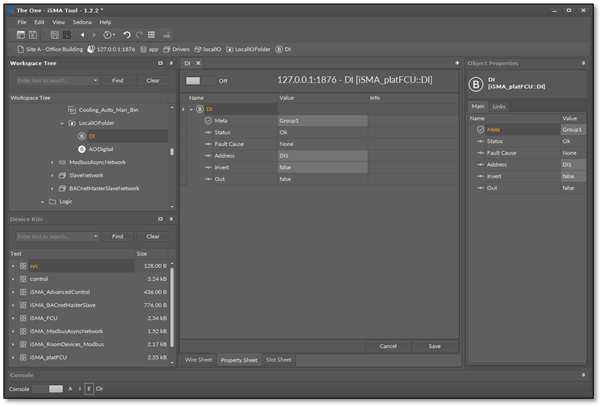Click the Drivers folder breadcrumb icon

click(x=168, y=48)
